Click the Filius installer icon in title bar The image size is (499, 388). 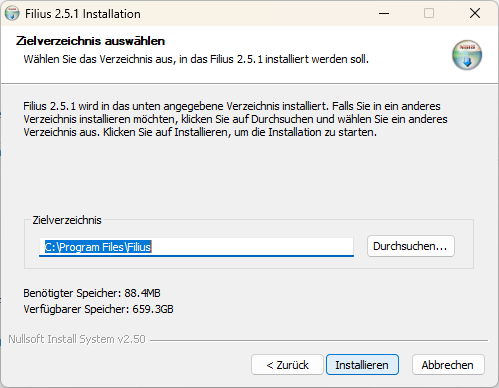point(12,13)
